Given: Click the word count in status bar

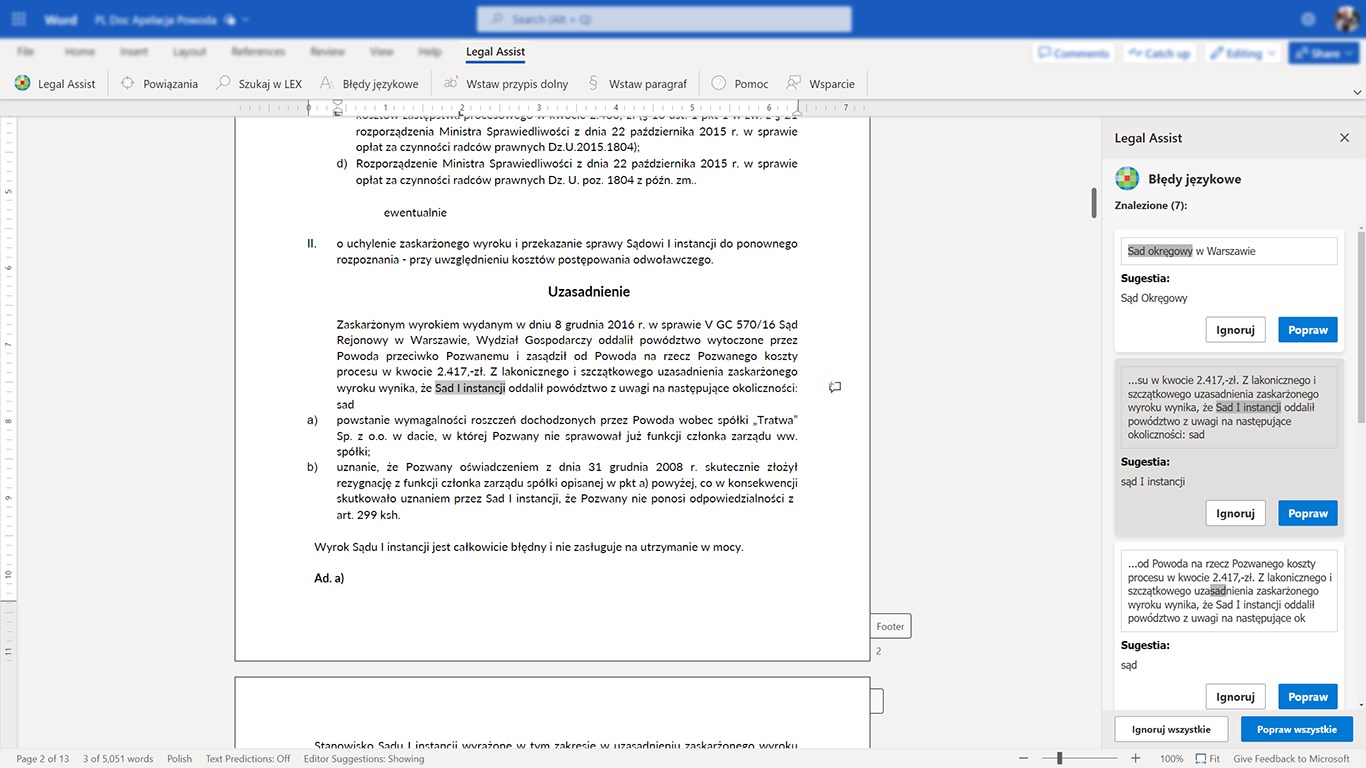Looking at the screenshot, I should (x=118, y=759).
